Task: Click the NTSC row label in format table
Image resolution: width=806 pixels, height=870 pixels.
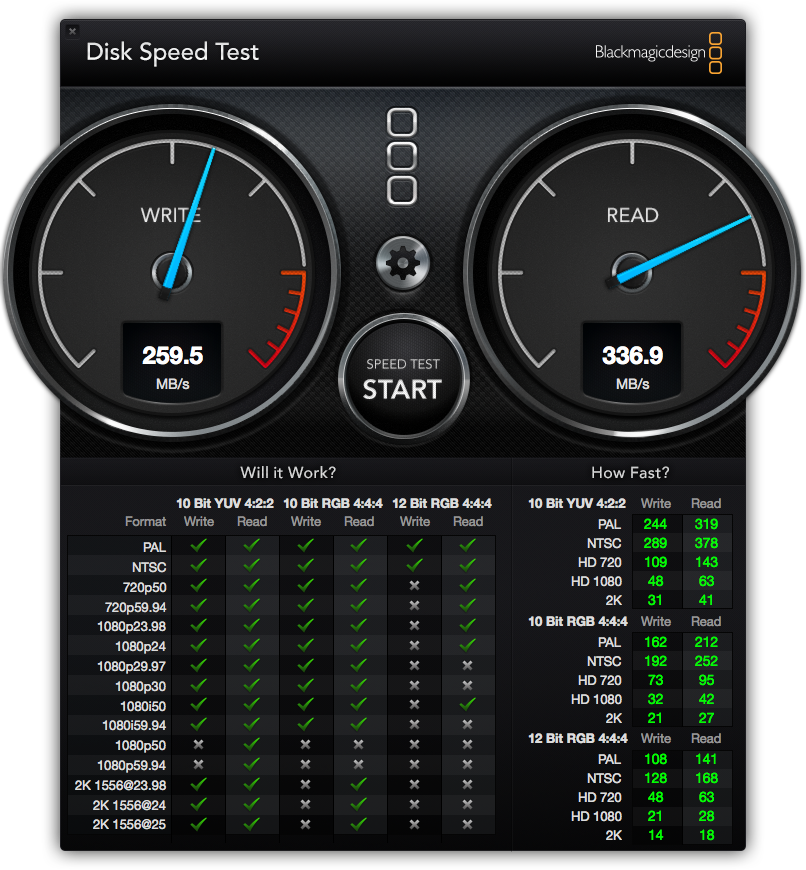Action: click(149, 567)
